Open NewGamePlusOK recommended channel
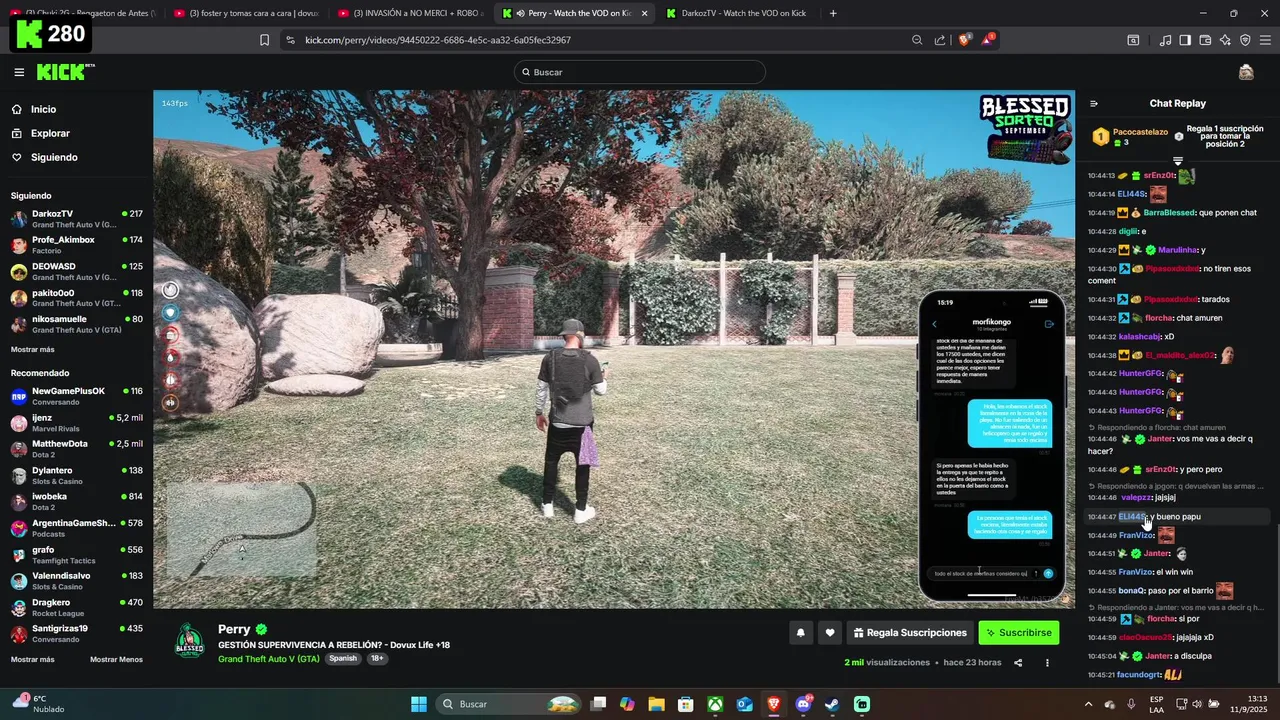This screenshot has width=1280, height=720. pos(77,396)
